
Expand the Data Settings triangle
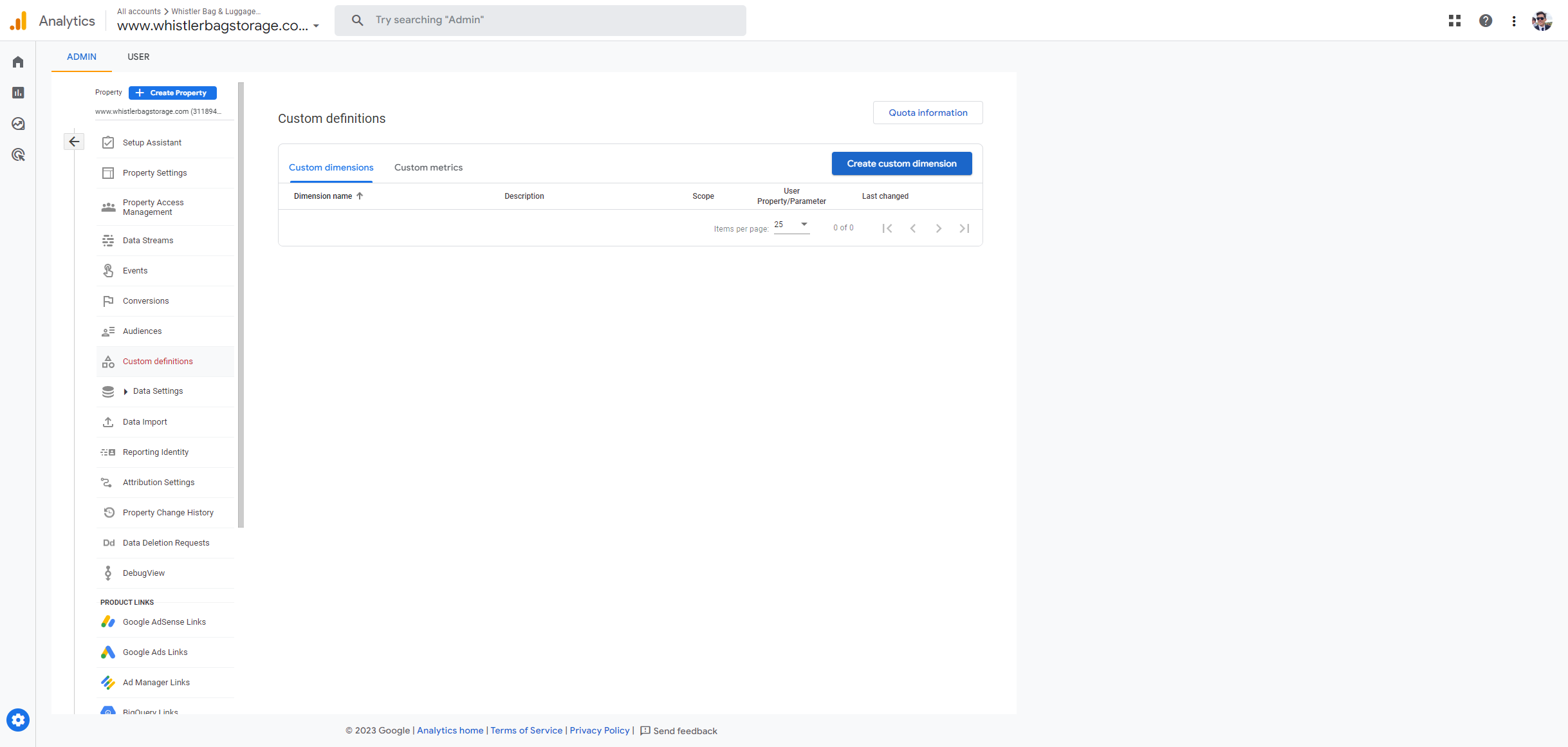[x=125, y=392]
